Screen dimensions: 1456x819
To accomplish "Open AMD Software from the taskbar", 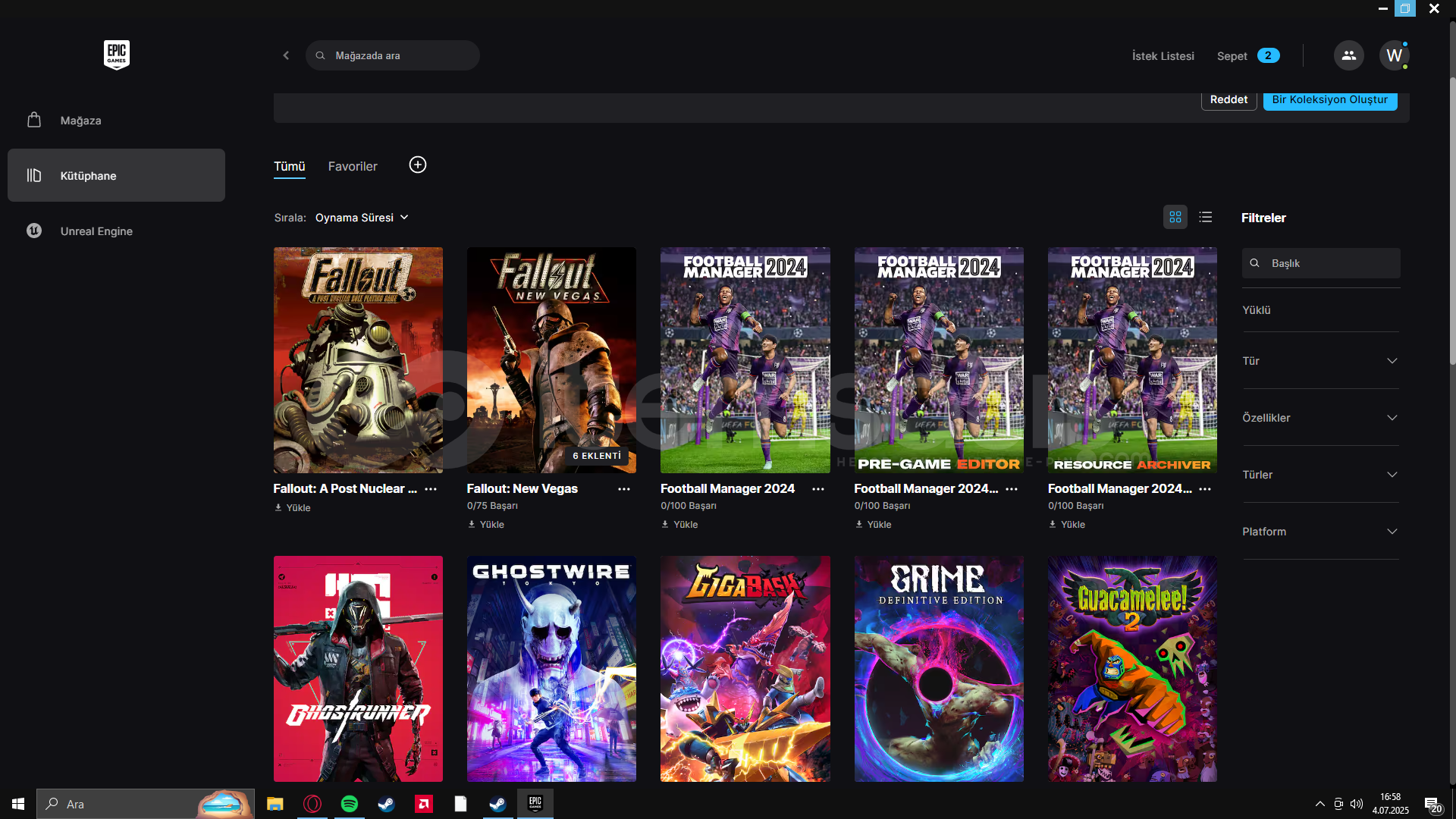I will (424, 804).
